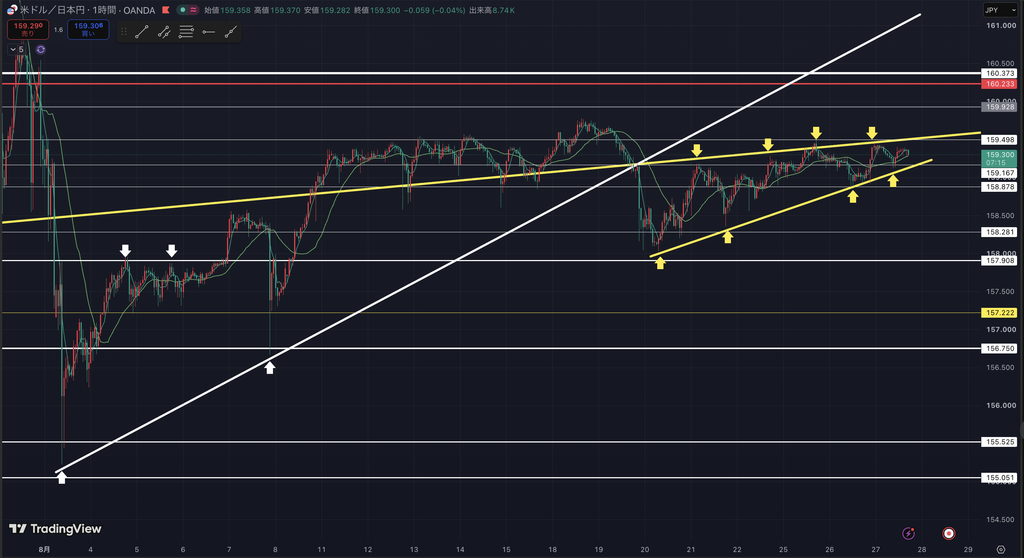This screenshot has height=558, width=1024.
Task: Select the extended line tool at toolbar end
Action: (x=231, y=32)
